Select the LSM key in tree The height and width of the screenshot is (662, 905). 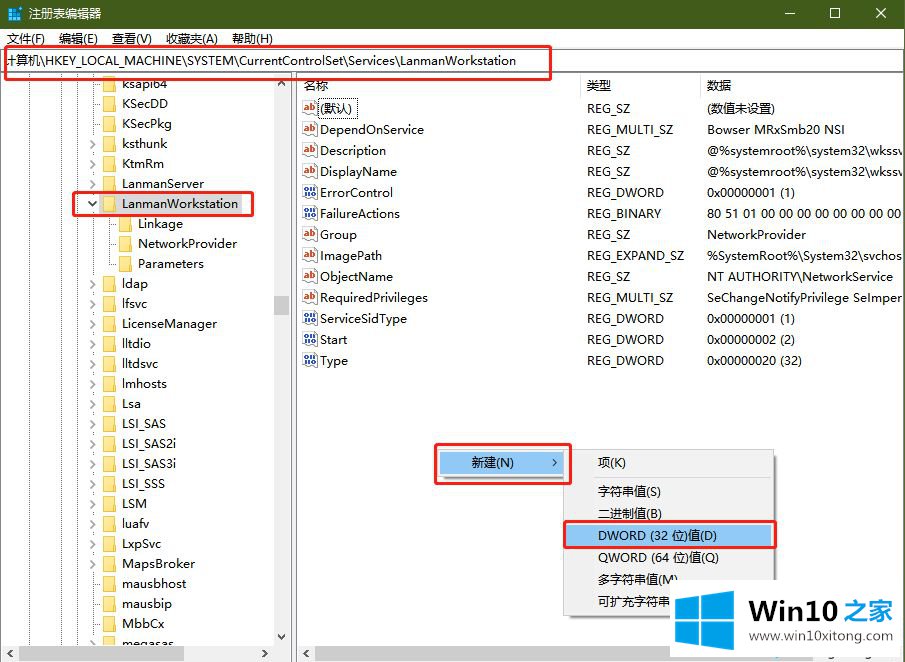(x=134, y=503)
